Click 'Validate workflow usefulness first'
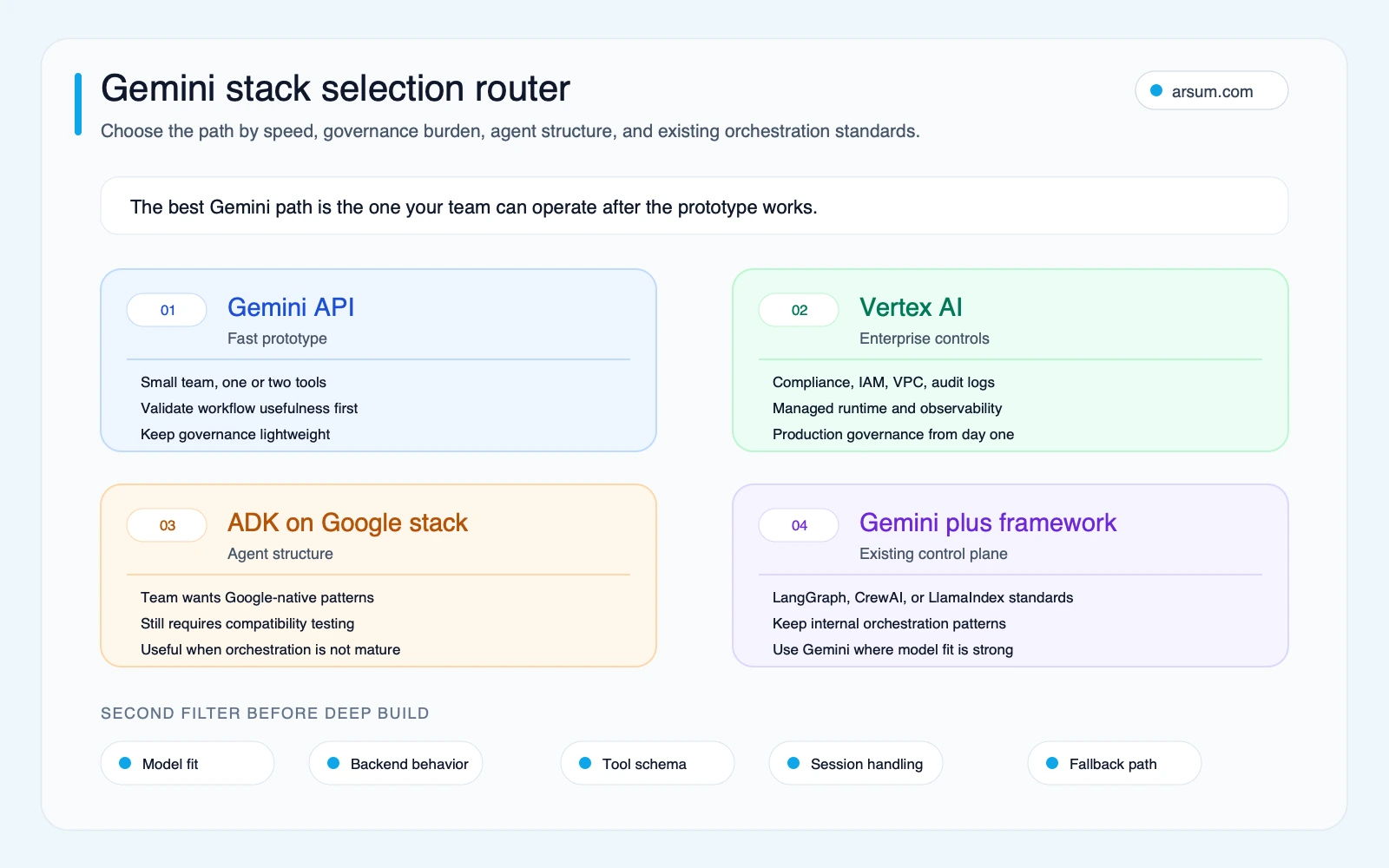Viewport: 1389px width, 868px height. 249,408
